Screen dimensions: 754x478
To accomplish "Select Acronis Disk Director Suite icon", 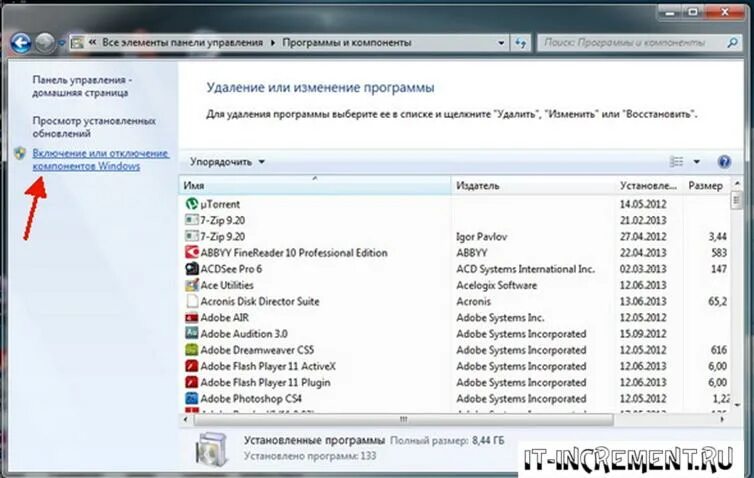I will click(191, 302).
